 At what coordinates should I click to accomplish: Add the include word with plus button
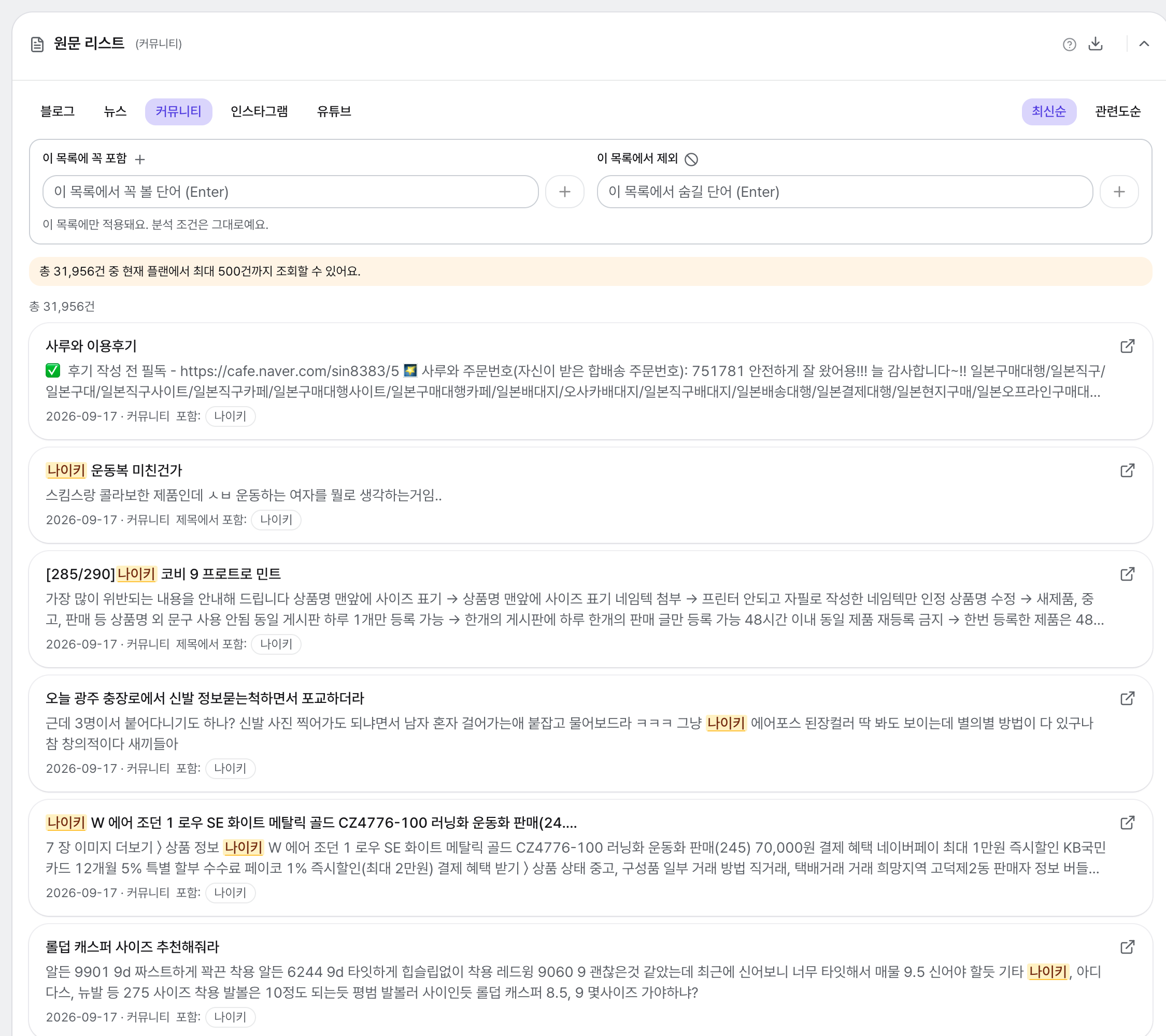click(x=564, y=192)
